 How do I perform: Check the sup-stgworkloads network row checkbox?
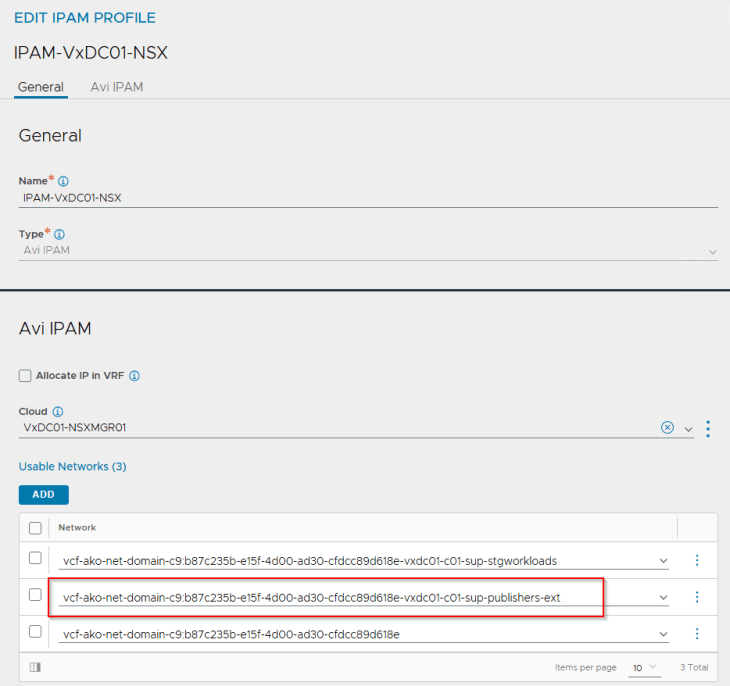coord(35,558)
